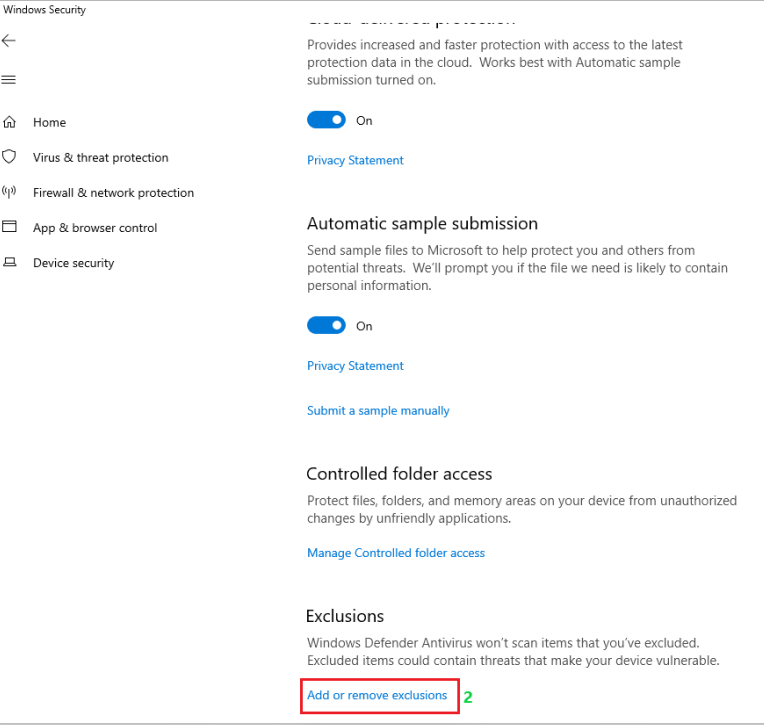
Task: Disable Automatic sample submission toggle
Action: click(326, 325)
